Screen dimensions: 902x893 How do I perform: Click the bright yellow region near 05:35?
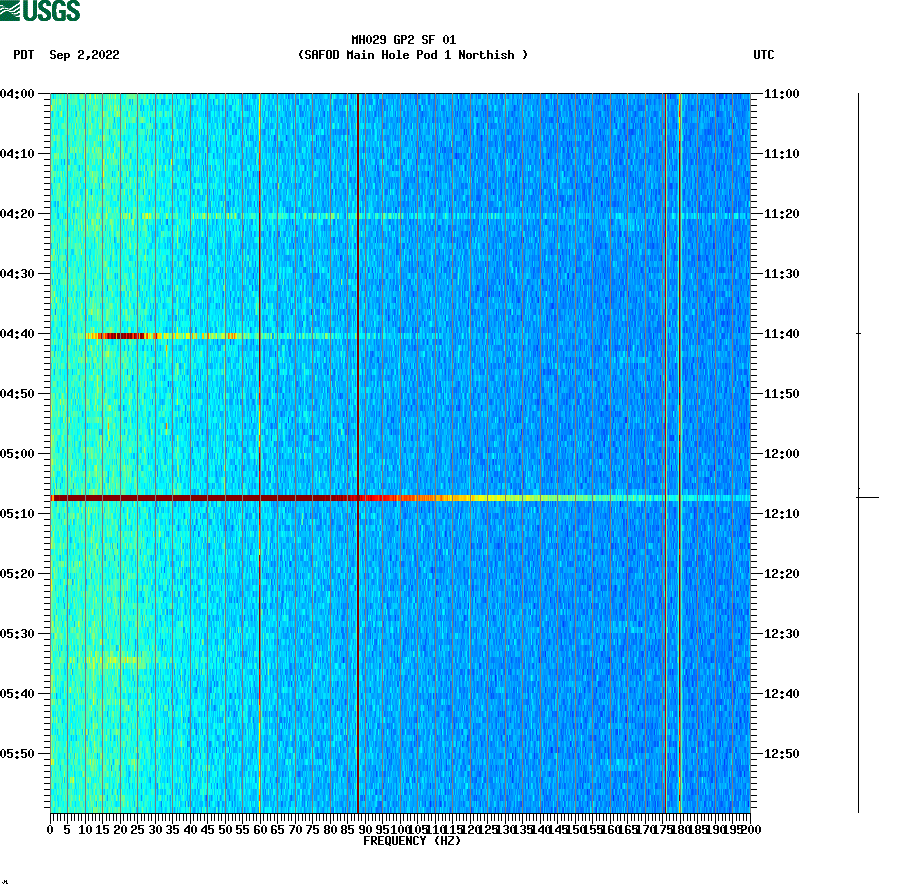(115, 659)
